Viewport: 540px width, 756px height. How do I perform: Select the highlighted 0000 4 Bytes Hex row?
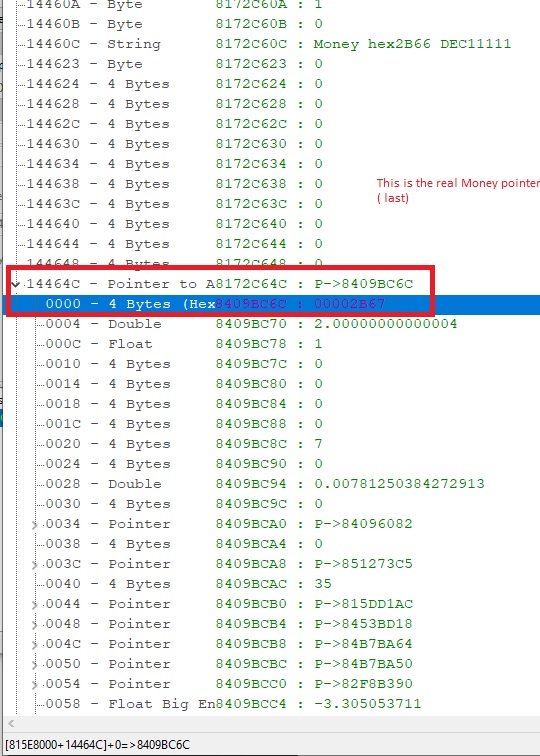pyautogui.click(x=271, y=304)
